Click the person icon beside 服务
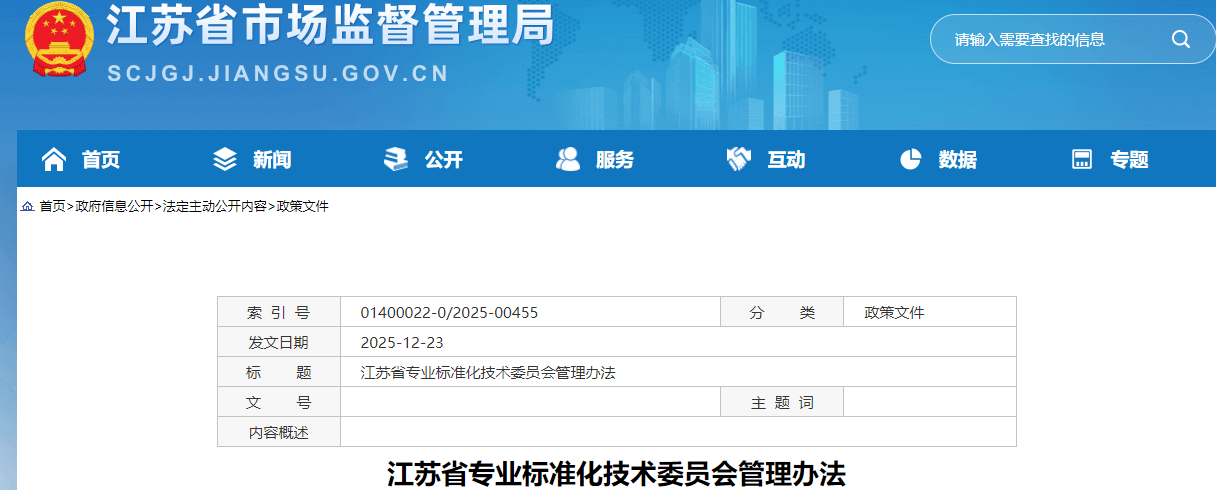The height and width of the screenshot is (490, 1216). 568,159
